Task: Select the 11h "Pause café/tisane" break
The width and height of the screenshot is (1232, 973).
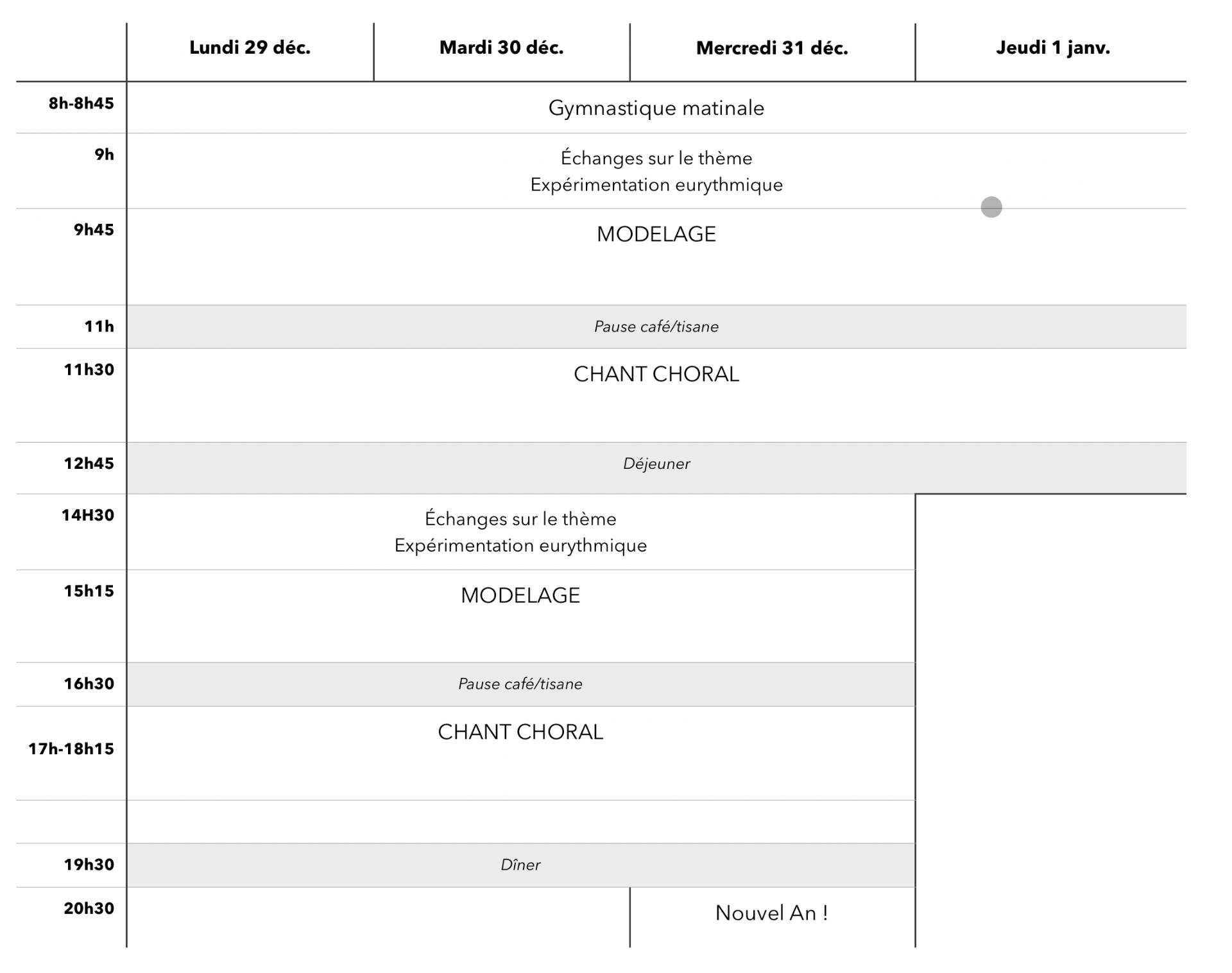Action: (x=656, y=327)
